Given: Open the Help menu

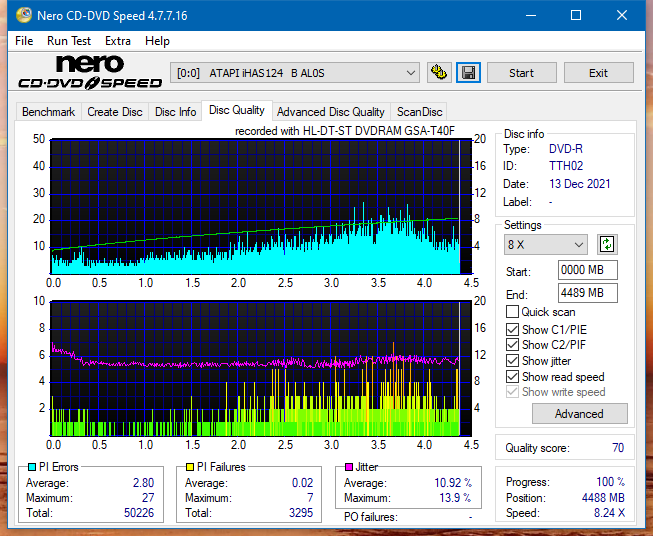Looking at the screenshot, I should (x=157, y=41).
